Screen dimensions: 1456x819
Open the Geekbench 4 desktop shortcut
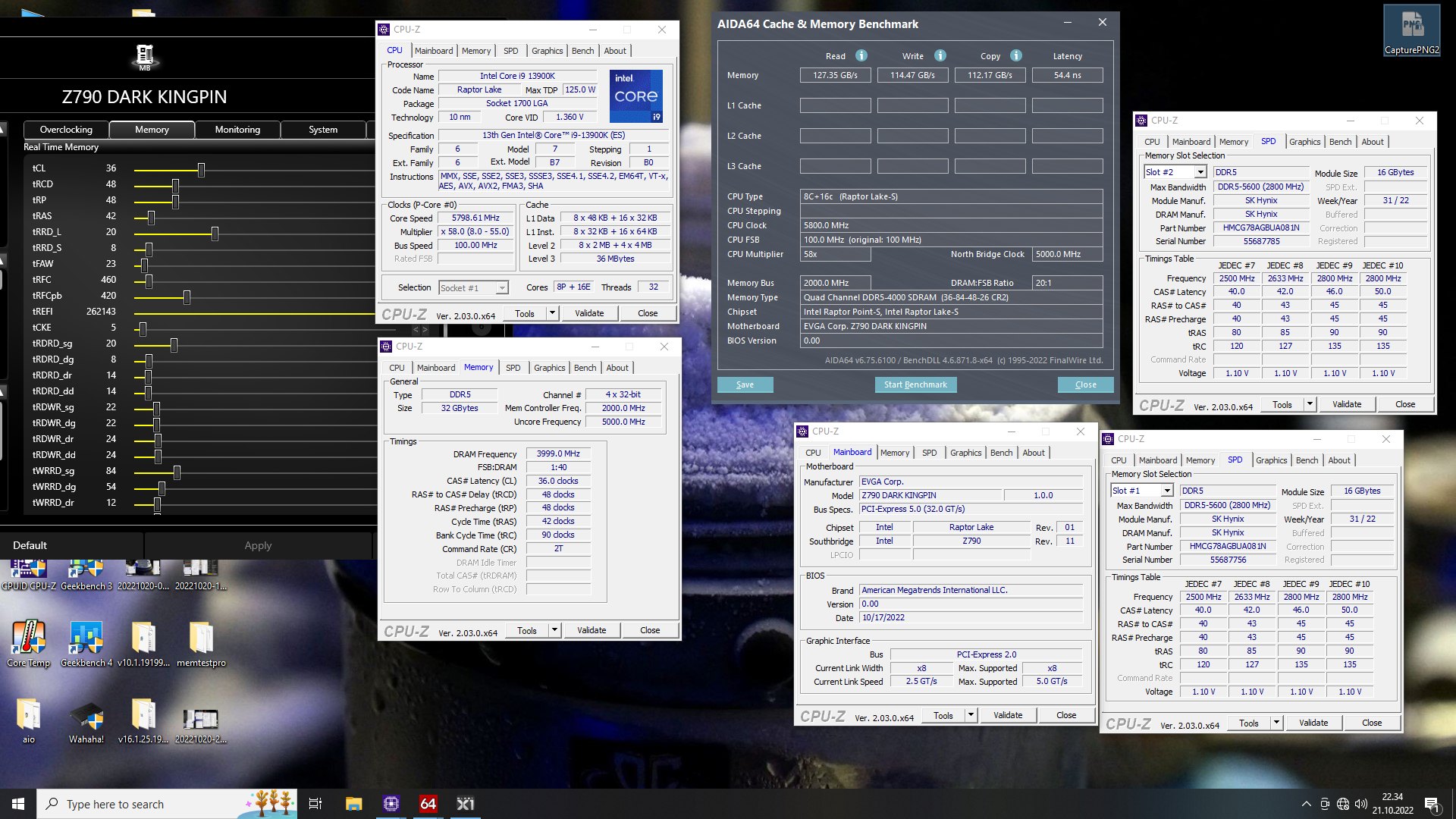pos(86,643)
